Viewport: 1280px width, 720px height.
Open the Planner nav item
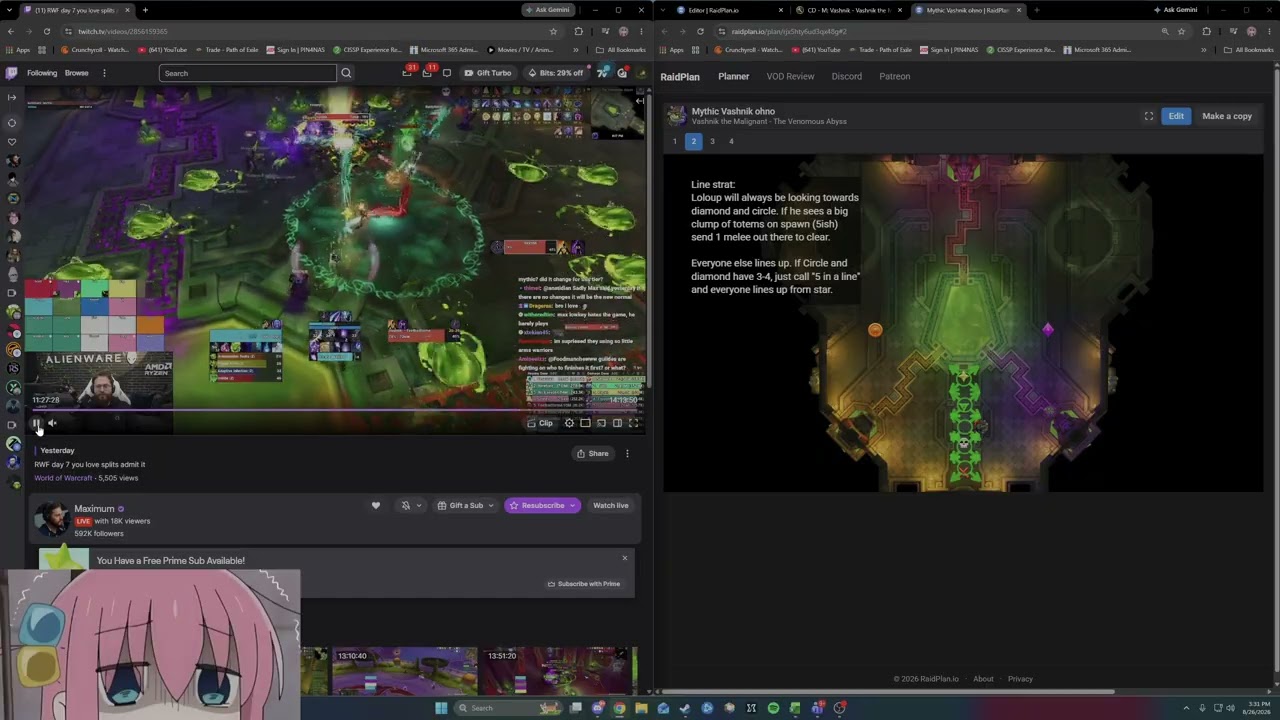tap(733, 76)
